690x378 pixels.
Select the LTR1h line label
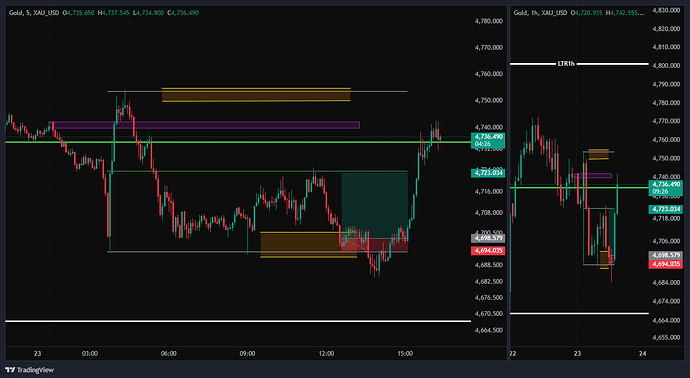click(566, 64)
